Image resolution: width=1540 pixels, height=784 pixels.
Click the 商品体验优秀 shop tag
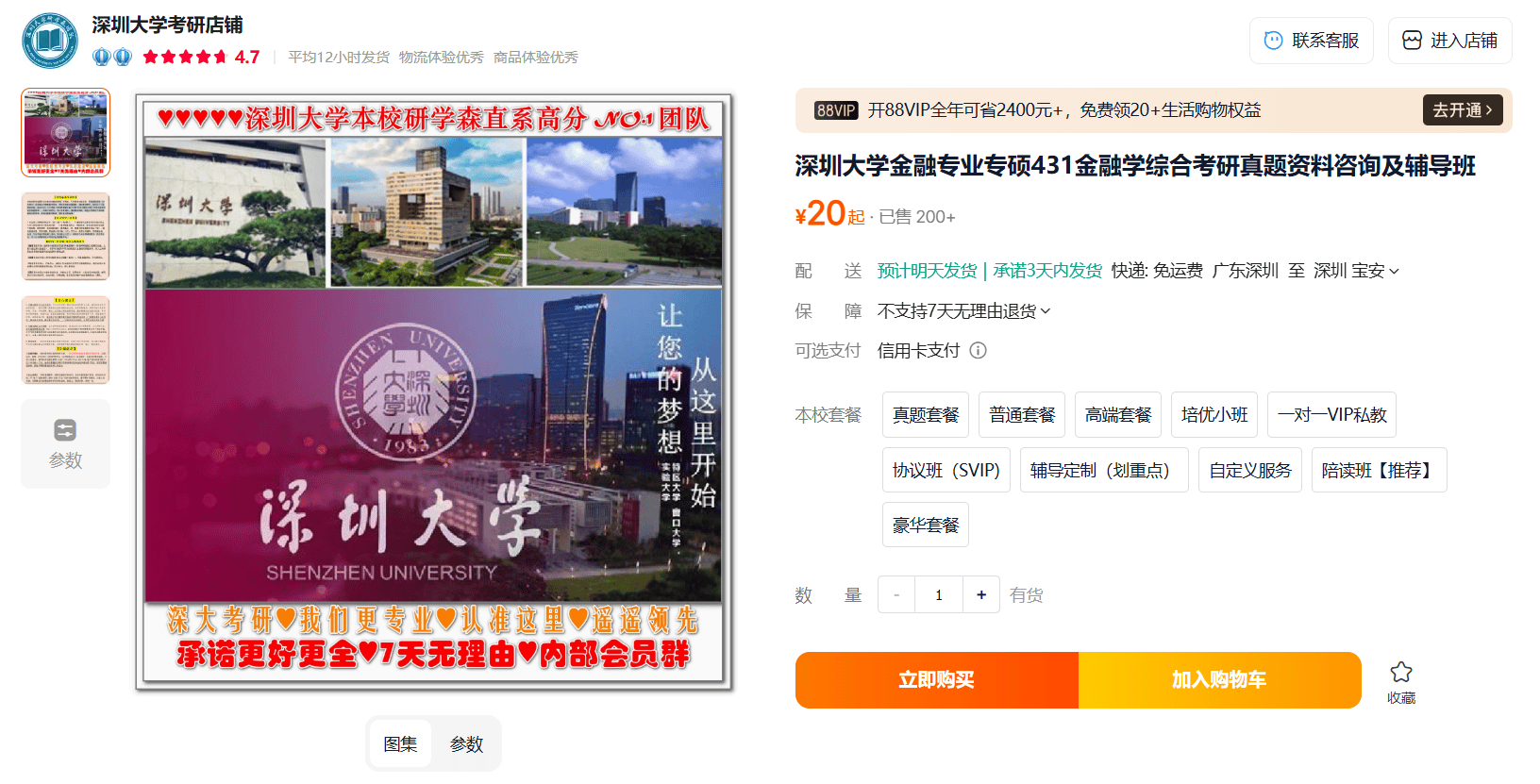coord(536,58)
